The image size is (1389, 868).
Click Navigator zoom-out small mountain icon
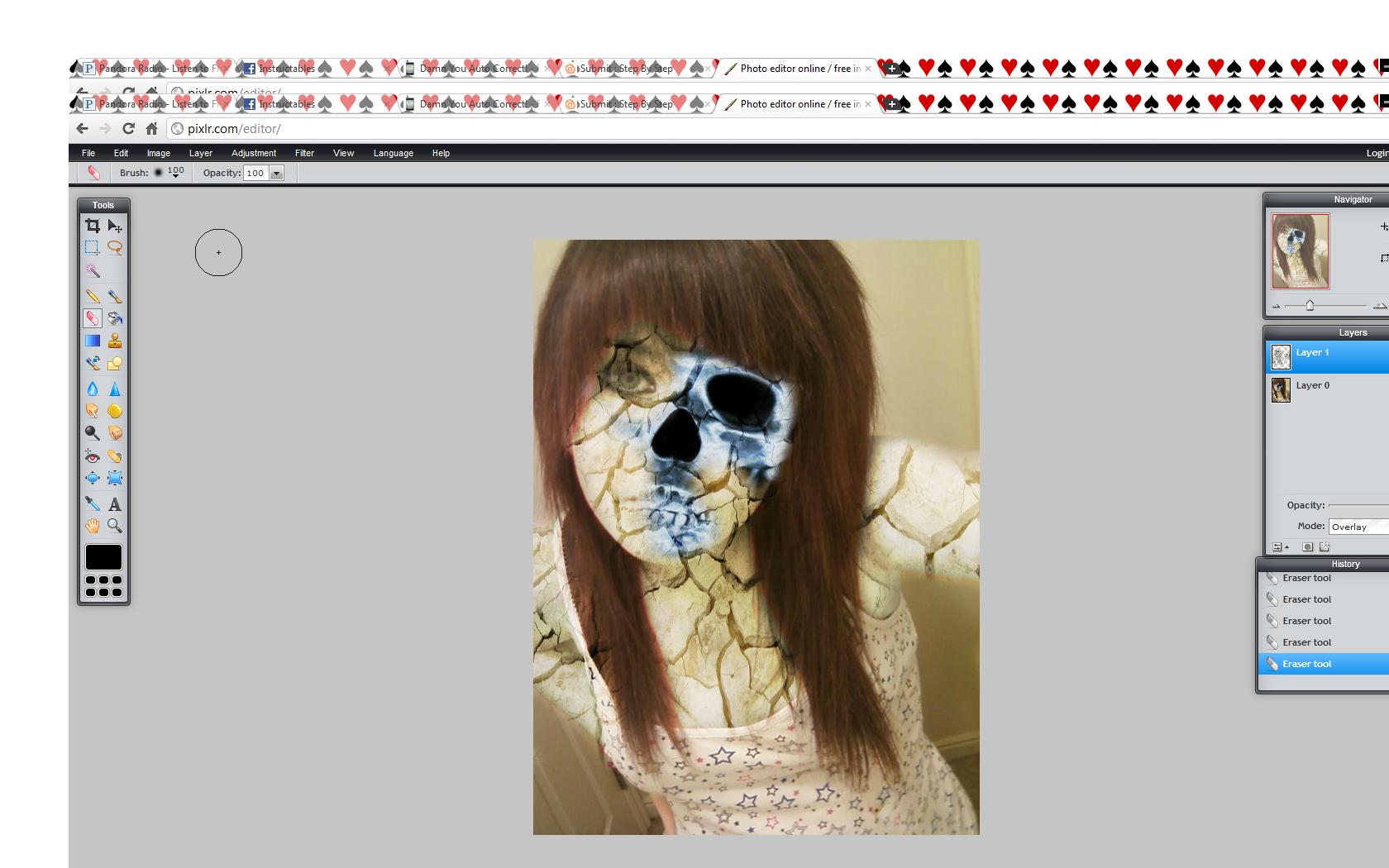[x=1276, y=306]
